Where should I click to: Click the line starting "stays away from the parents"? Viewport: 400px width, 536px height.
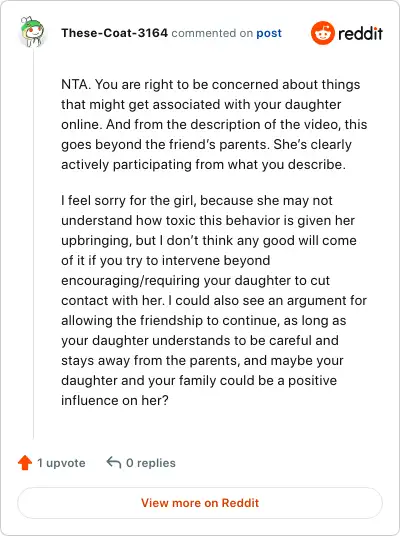[x=202, y=360]
